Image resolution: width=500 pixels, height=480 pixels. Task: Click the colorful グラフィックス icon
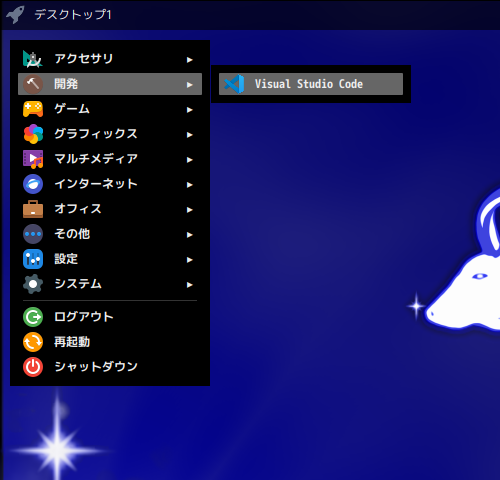click(33, 134)
